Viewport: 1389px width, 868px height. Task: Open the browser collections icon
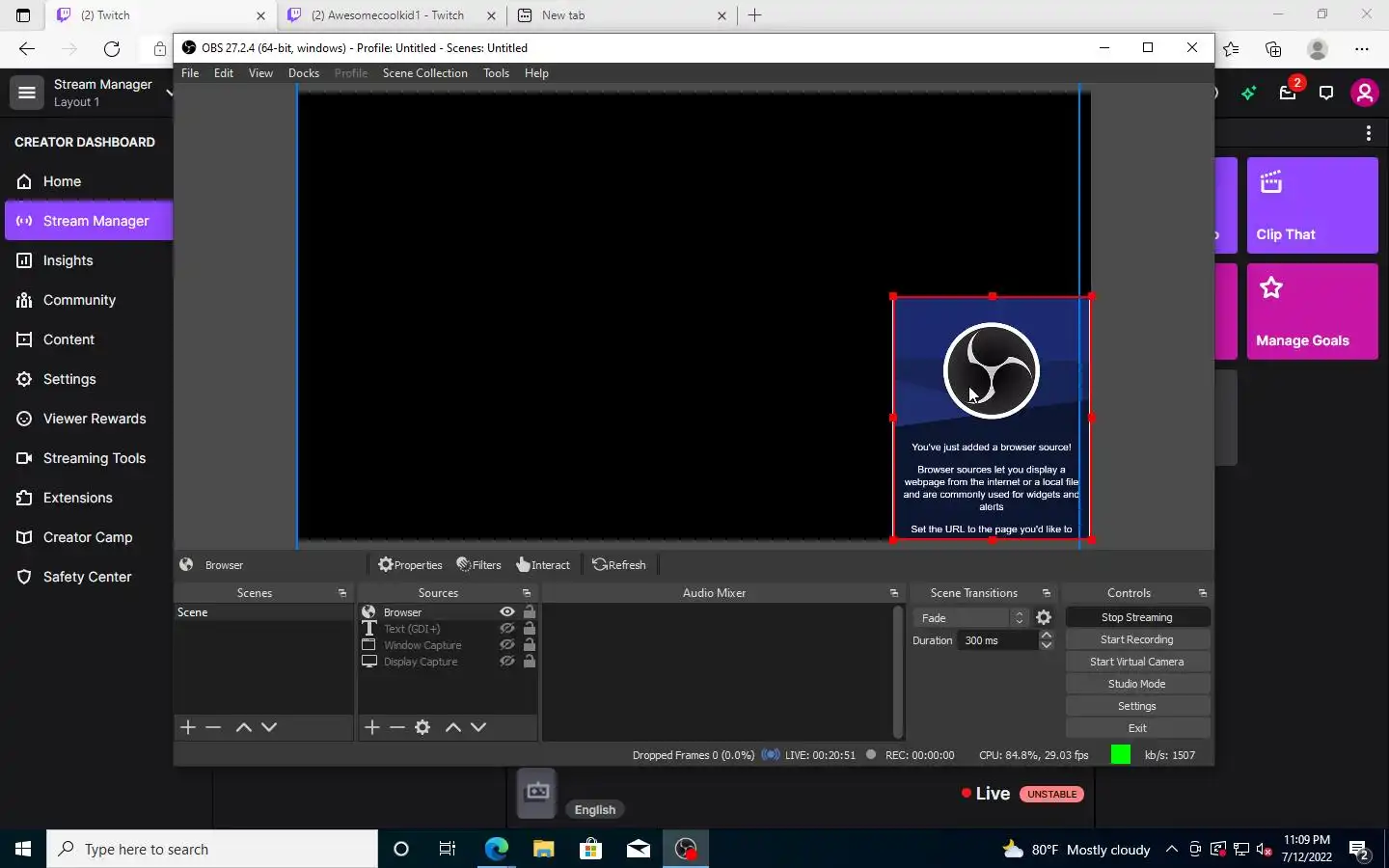coord(1273,48)
